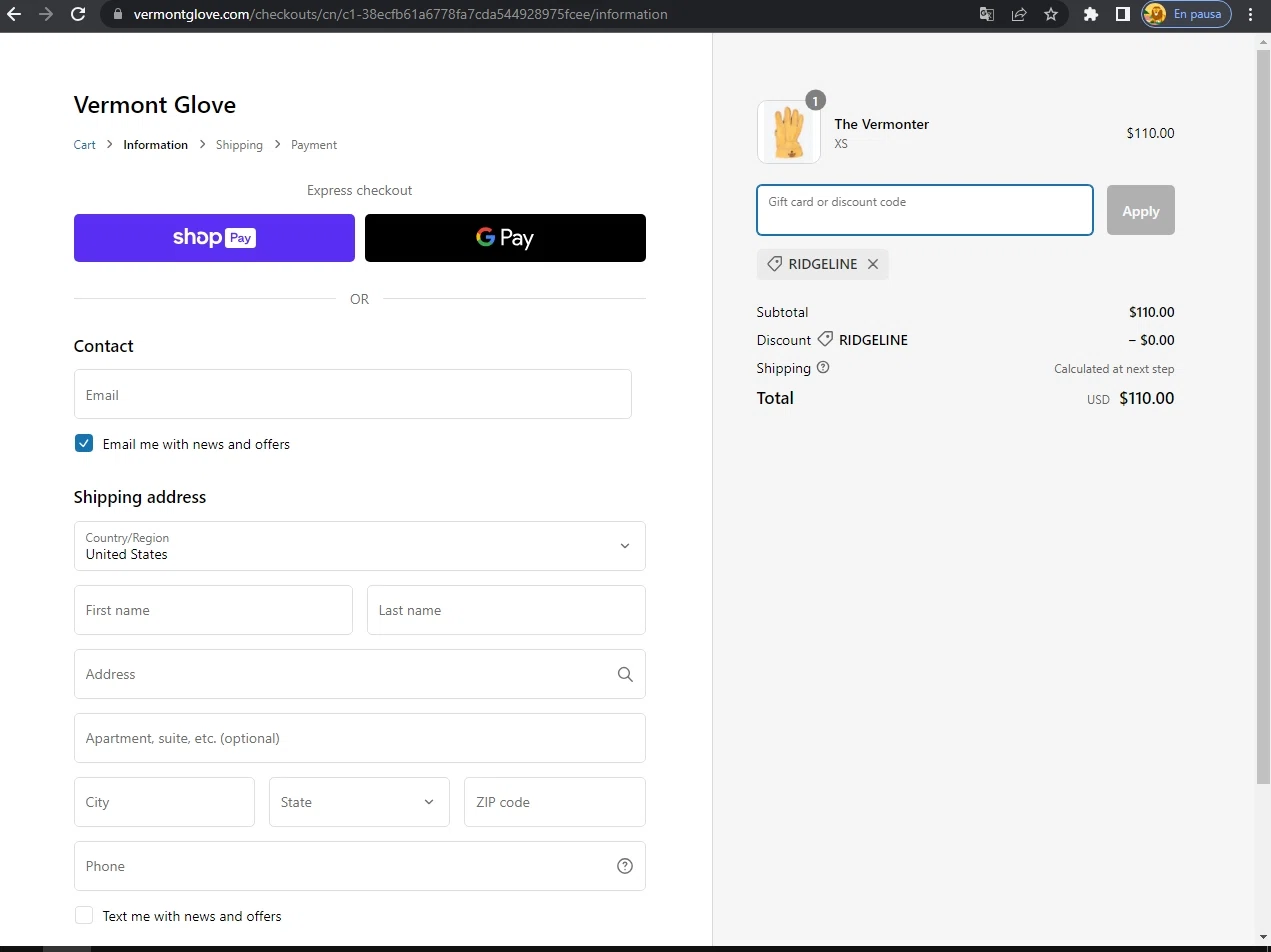This screenshot has height=952, width=1271.
Task: Open the Chrome extensions puzzle icon
Action: pos(1091,14)
